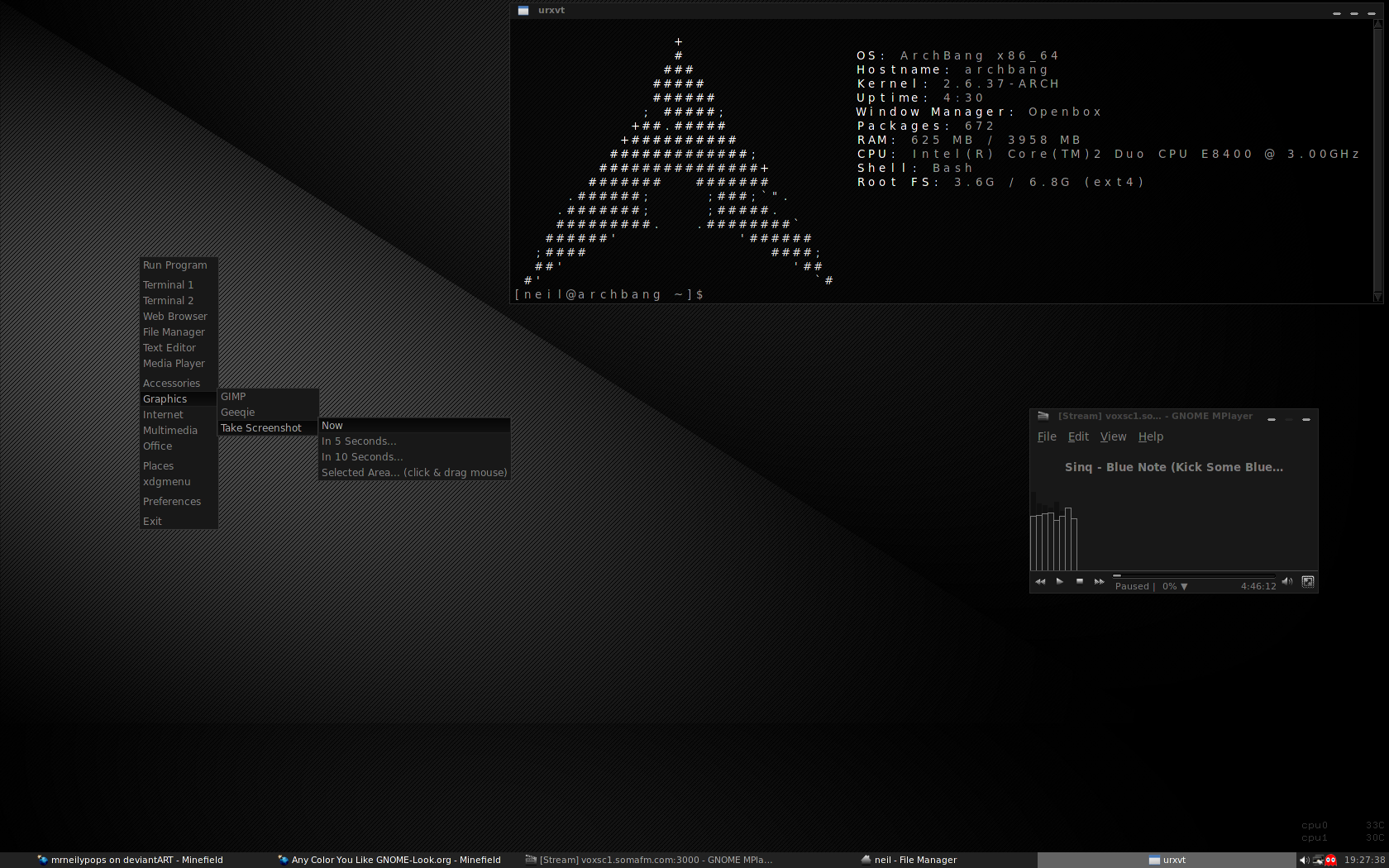Click GNOME MPlayer seek progress bar
This screenshot has width=1389, height=868.
point(1194,575)
